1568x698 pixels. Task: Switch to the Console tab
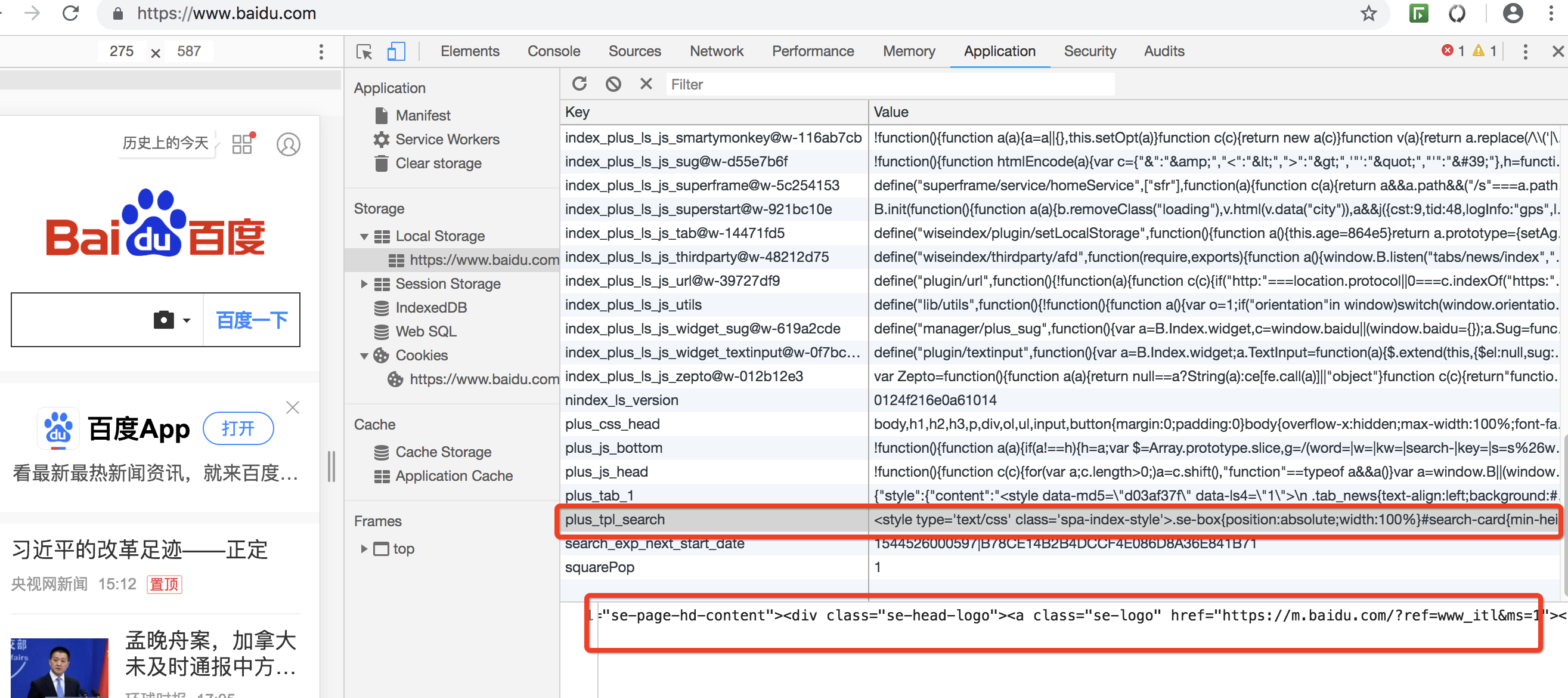[x=553, y=52]
